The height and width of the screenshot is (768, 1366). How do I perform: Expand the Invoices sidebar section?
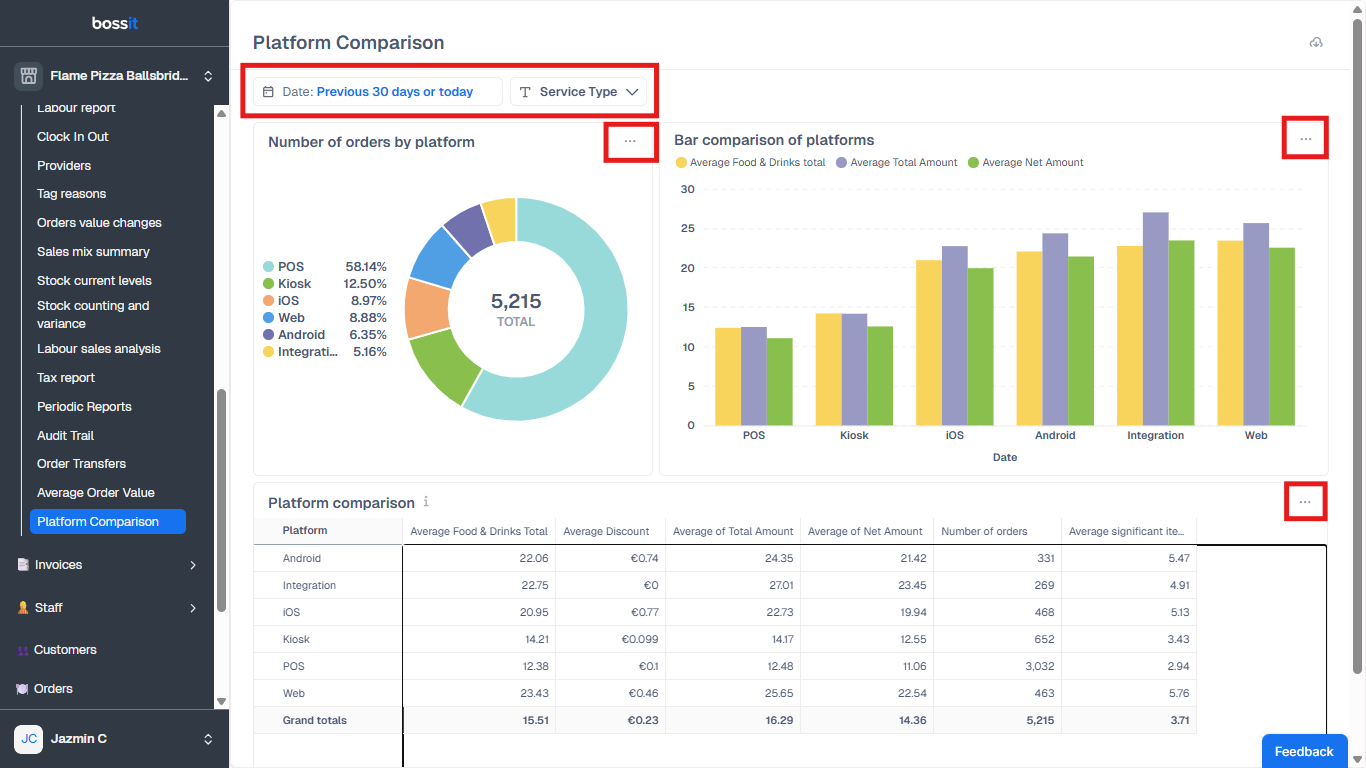tap(107, 565)
